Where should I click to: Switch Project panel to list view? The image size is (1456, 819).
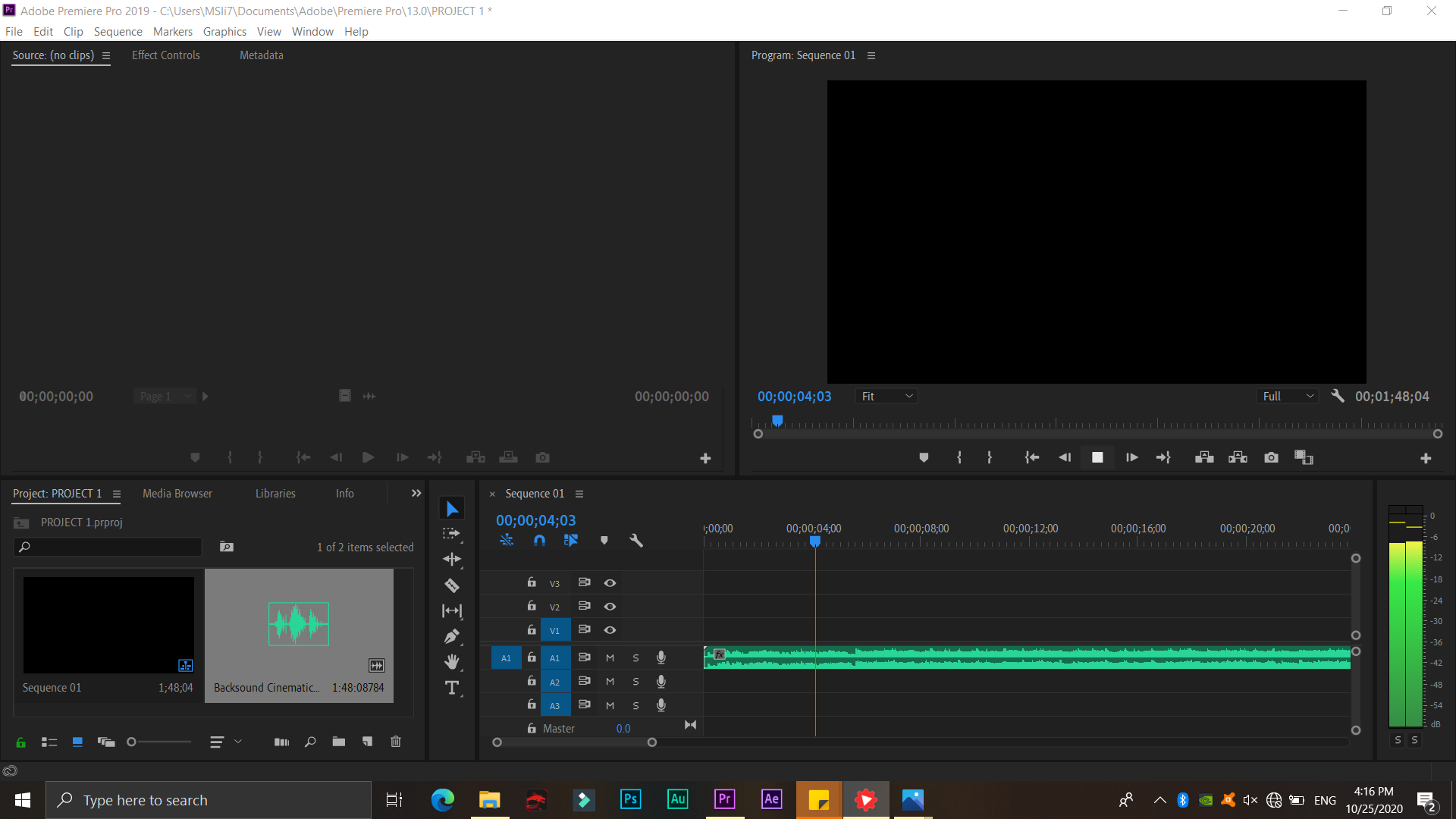(49, 742)
